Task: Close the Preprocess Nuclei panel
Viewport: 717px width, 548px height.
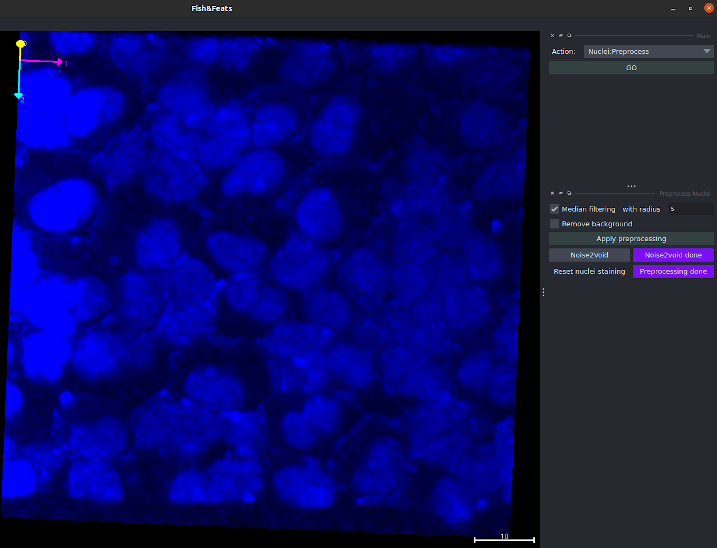Action: (x=552, y=193)
